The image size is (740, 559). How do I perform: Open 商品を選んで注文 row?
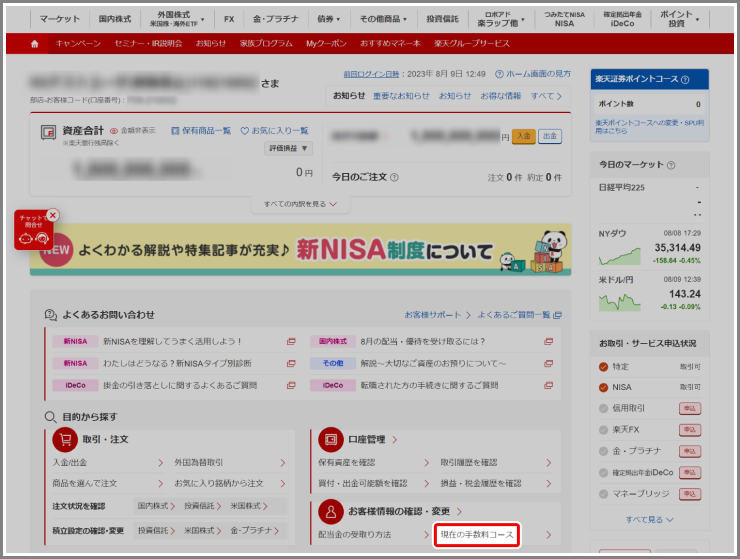pyautogui.click(x=108, y=483)
